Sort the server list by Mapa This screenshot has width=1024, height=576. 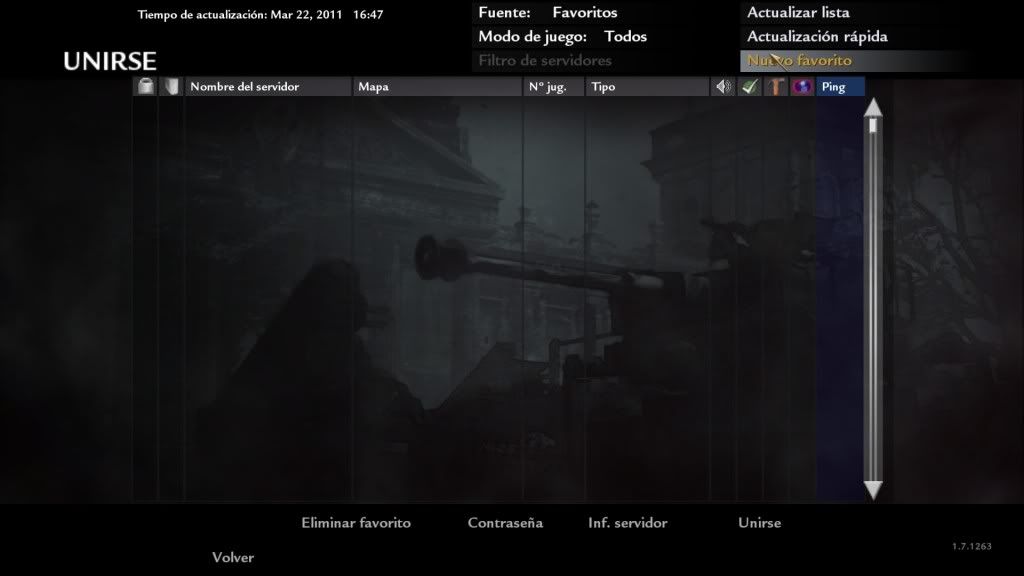click(438, 86)
